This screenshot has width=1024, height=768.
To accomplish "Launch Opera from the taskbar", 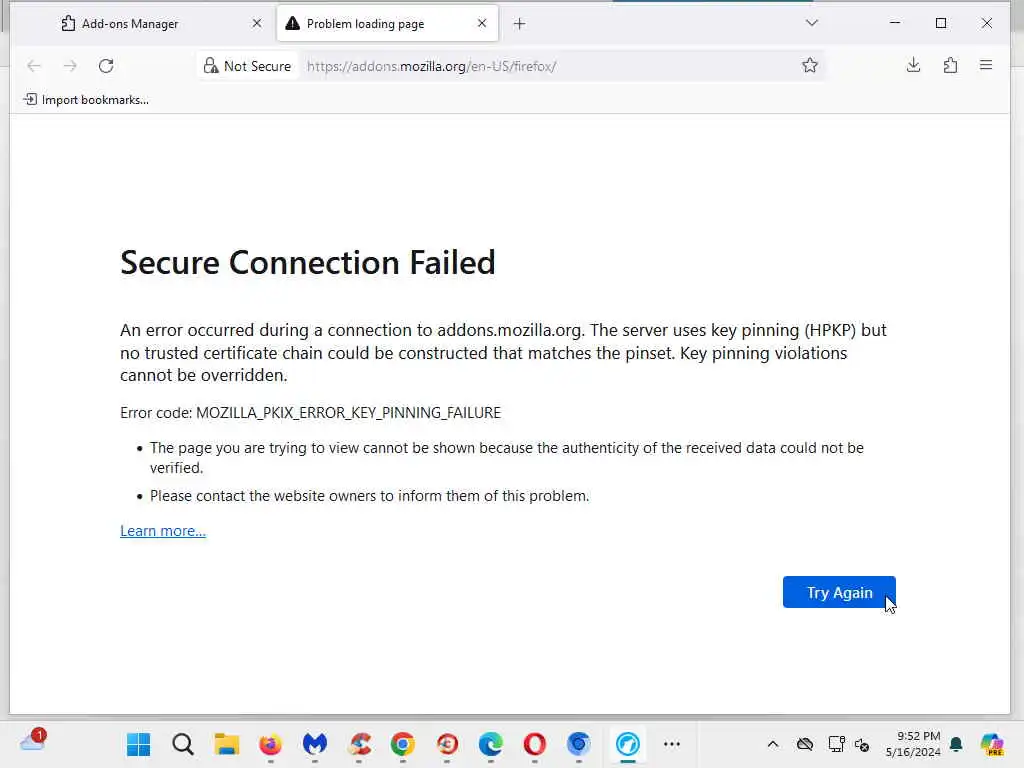I will tap(534, 744).
